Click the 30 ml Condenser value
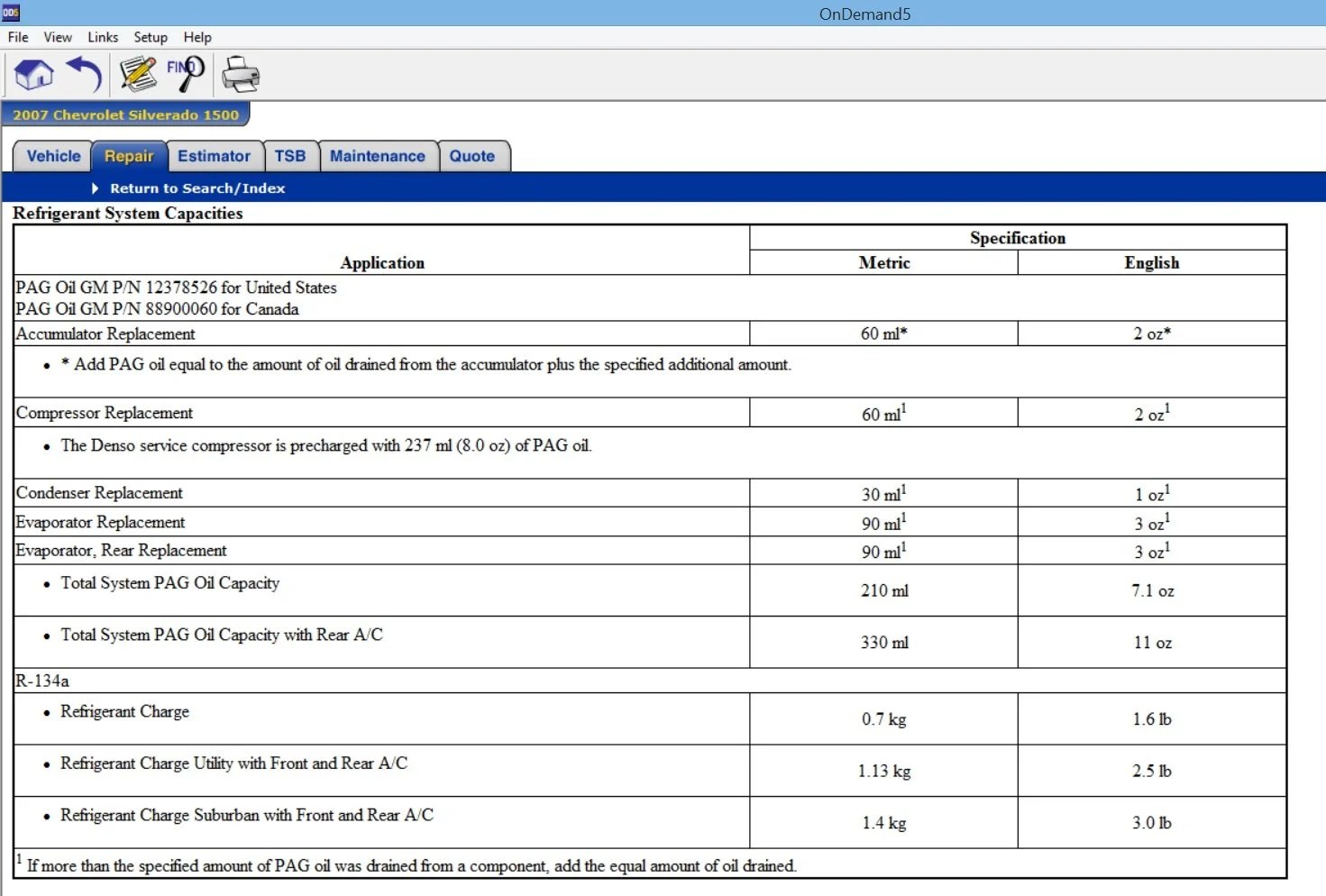 [x=884, y=493]
